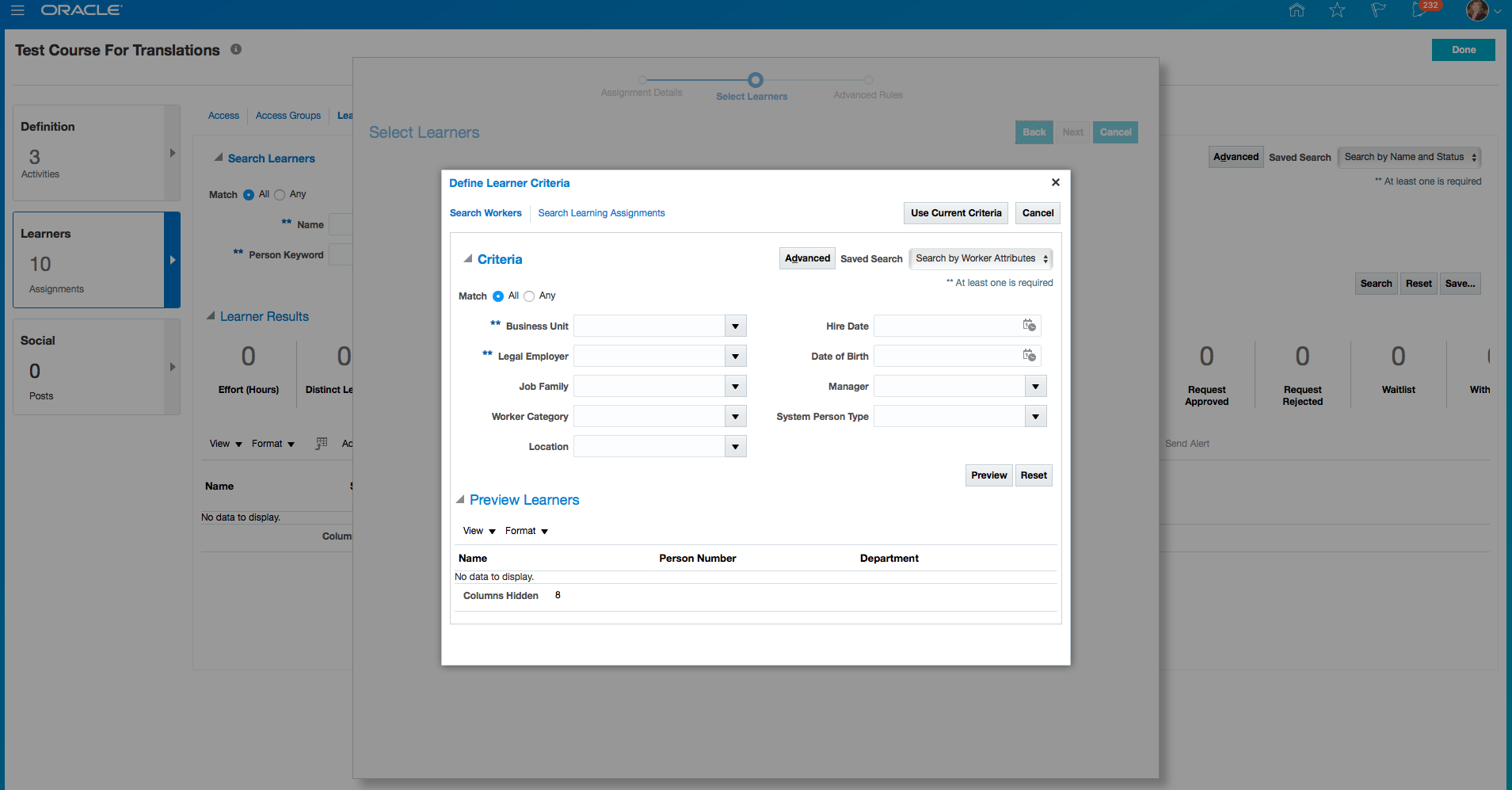Open View menu in Preview Learners
This screenshot has width=1512, height=790.
479,531
